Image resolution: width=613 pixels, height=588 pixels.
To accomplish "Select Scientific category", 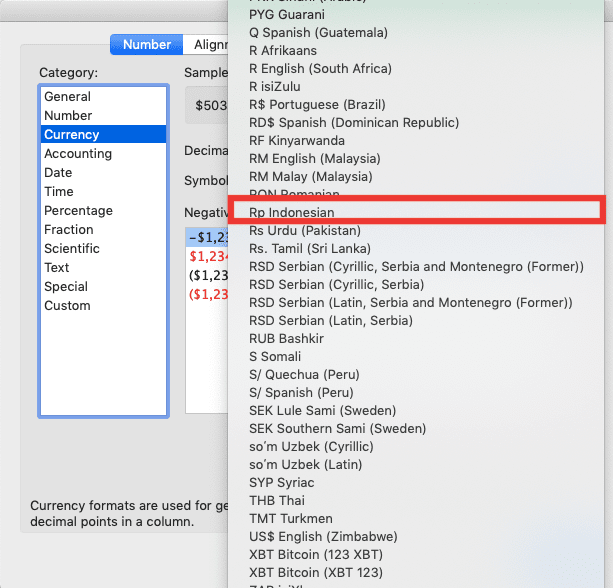I will point(104,249).
